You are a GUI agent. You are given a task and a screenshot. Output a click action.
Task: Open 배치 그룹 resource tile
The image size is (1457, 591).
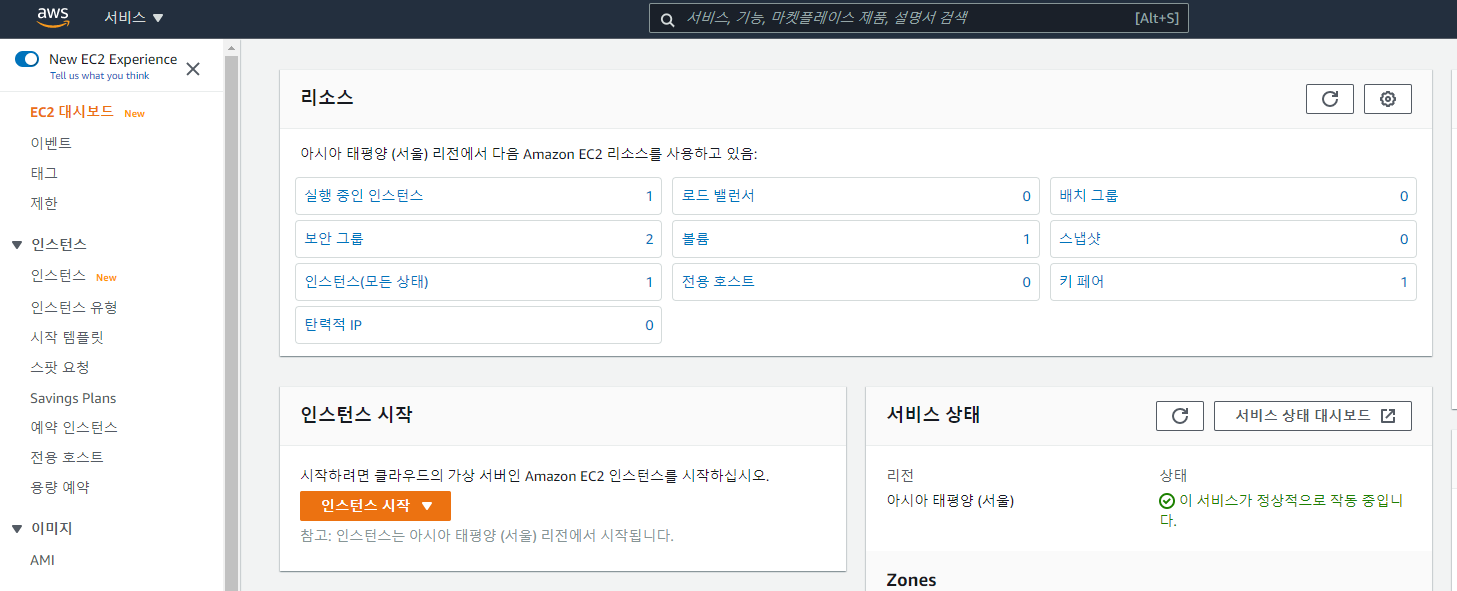point(1233,196)
